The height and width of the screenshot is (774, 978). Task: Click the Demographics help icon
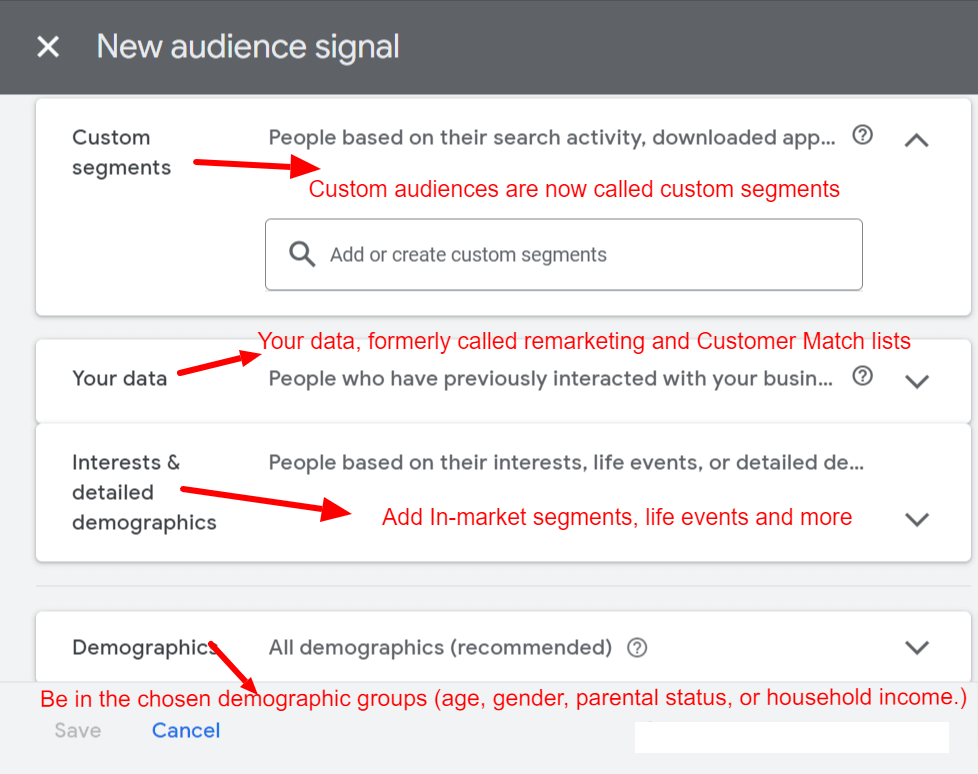coord(637,647)
